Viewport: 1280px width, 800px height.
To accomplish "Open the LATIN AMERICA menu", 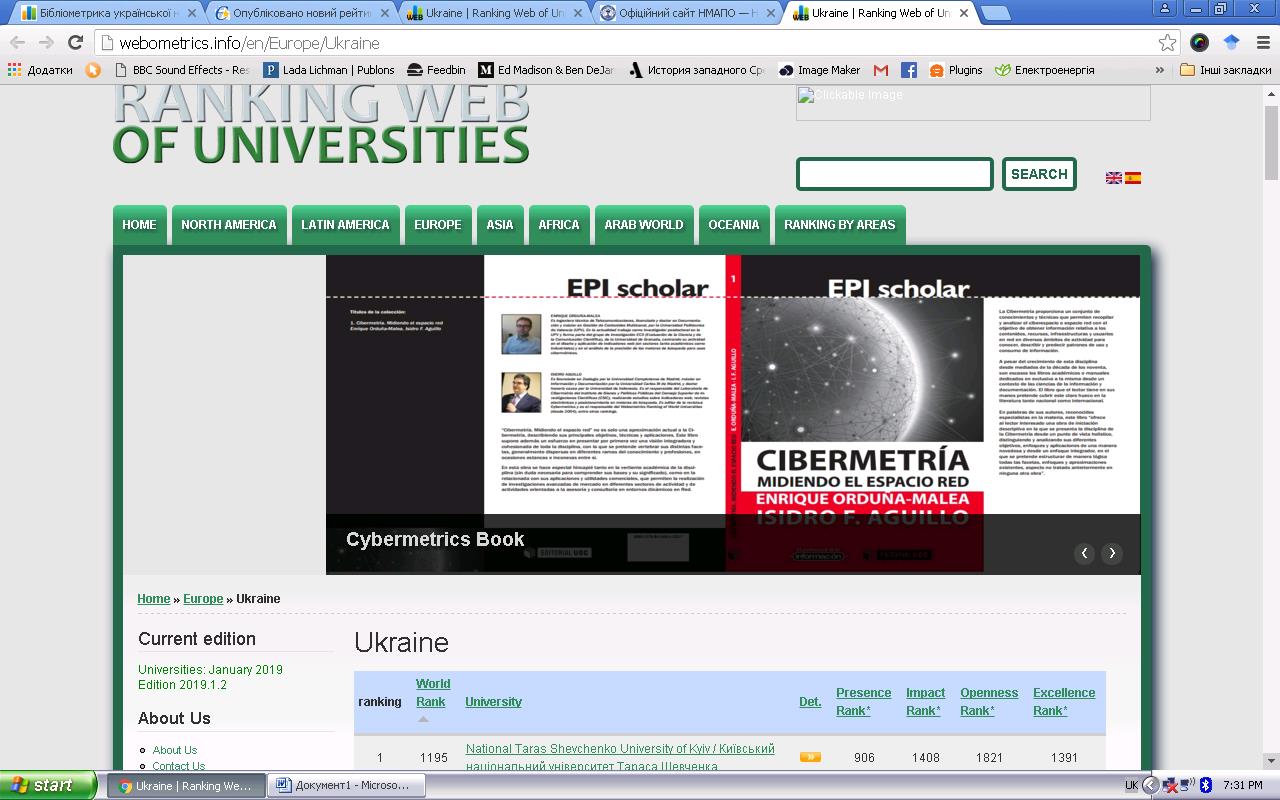I will (x=345, y=225).
